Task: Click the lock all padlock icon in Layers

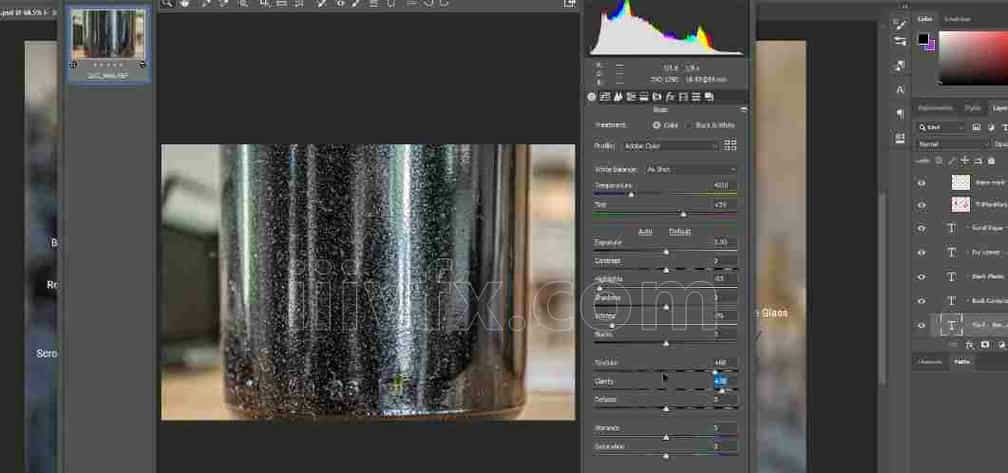Action: tap(991, 161)
